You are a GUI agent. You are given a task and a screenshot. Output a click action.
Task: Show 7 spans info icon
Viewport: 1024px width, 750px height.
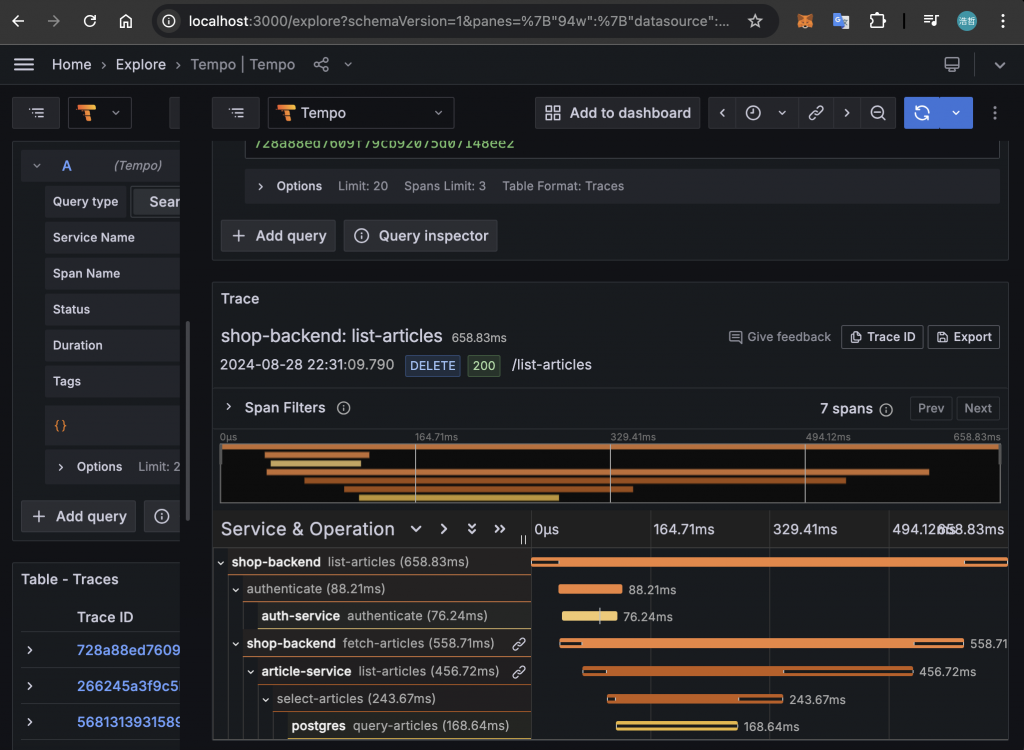click(x=886, y=410)
